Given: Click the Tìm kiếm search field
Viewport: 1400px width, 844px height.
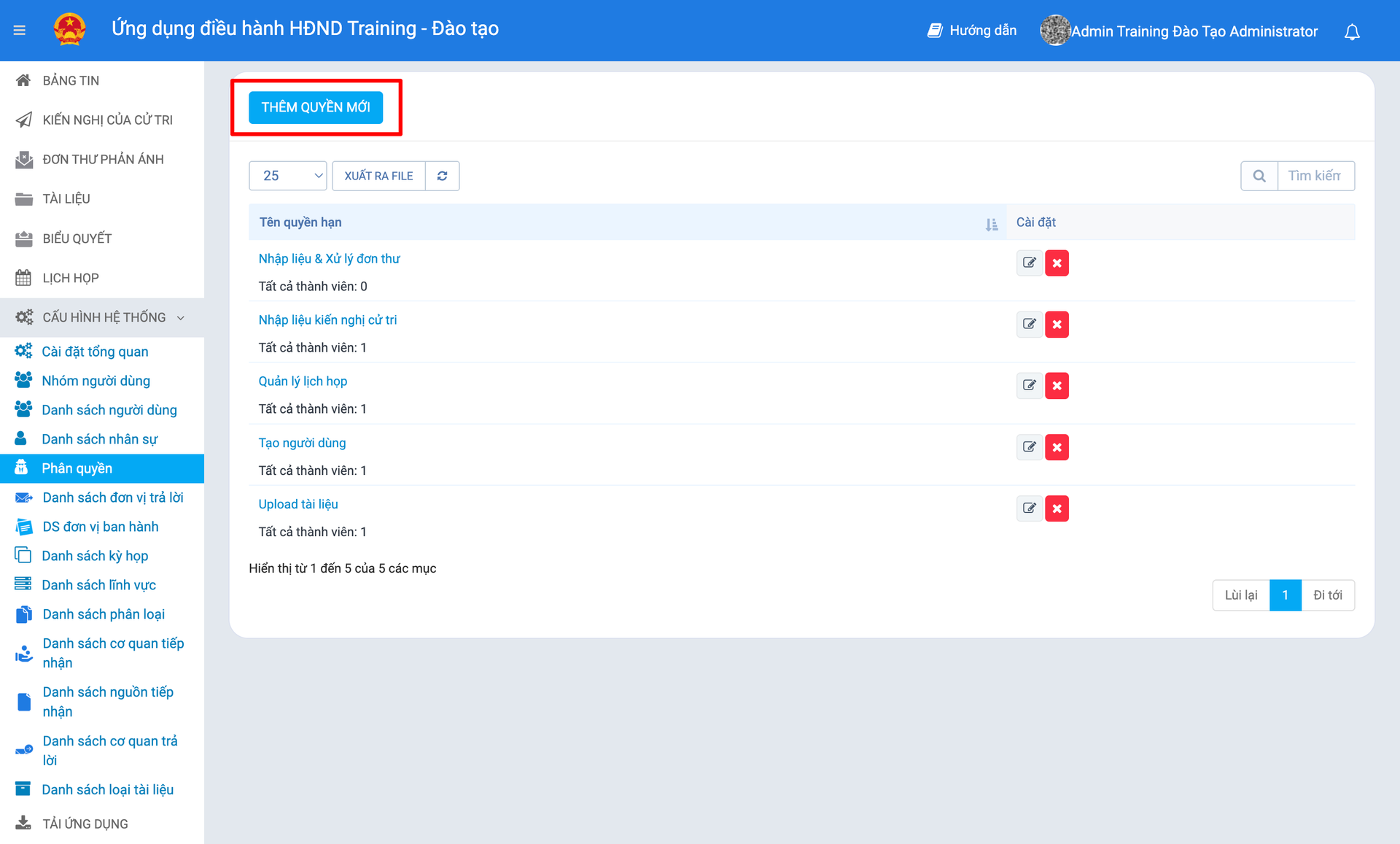Looking at the screenshot, I should click(x=1315, y=176).
